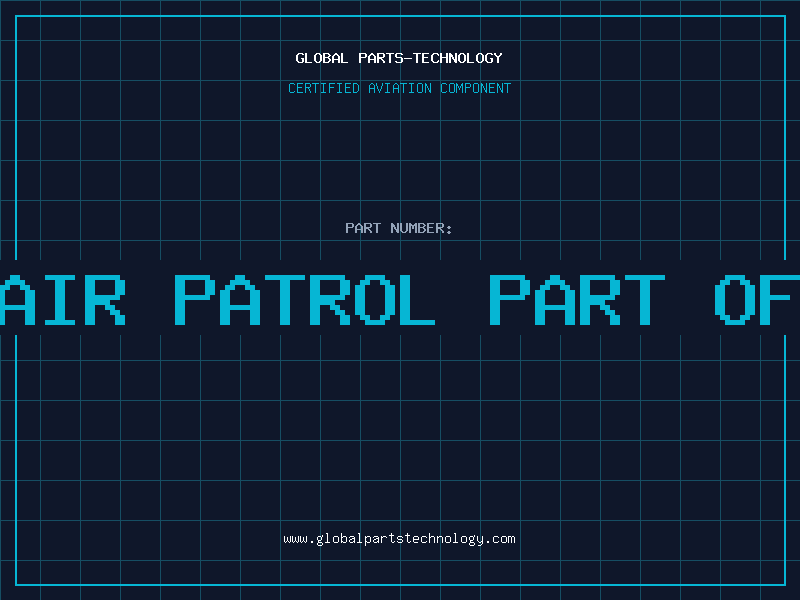The height and width of the screenshot is (600, 800).
Task: Click the GLOBAL PARTS-TECHNOLOGY heading
Action: point(399,59)
